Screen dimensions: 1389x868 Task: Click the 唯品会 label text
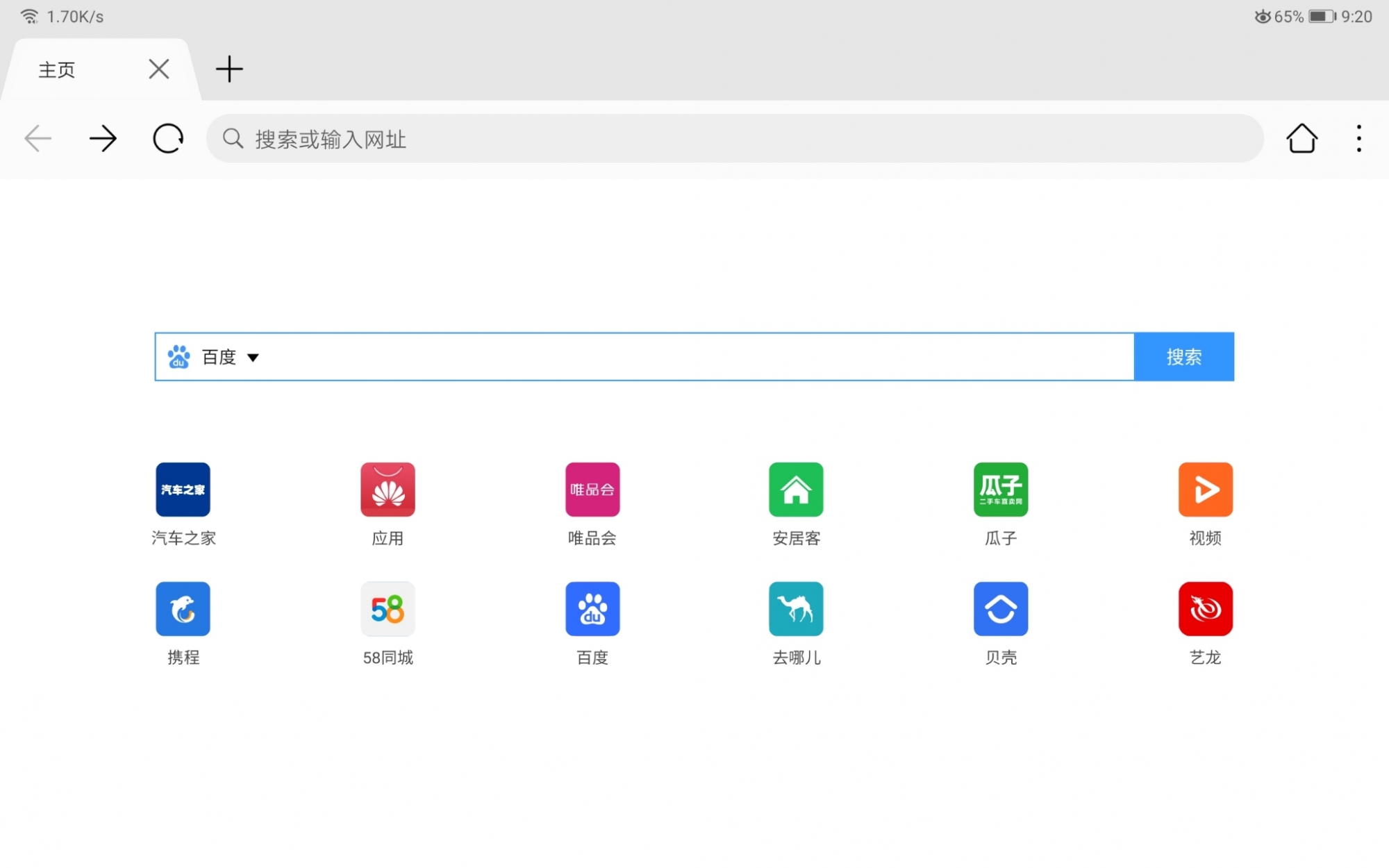pos(592,538)
